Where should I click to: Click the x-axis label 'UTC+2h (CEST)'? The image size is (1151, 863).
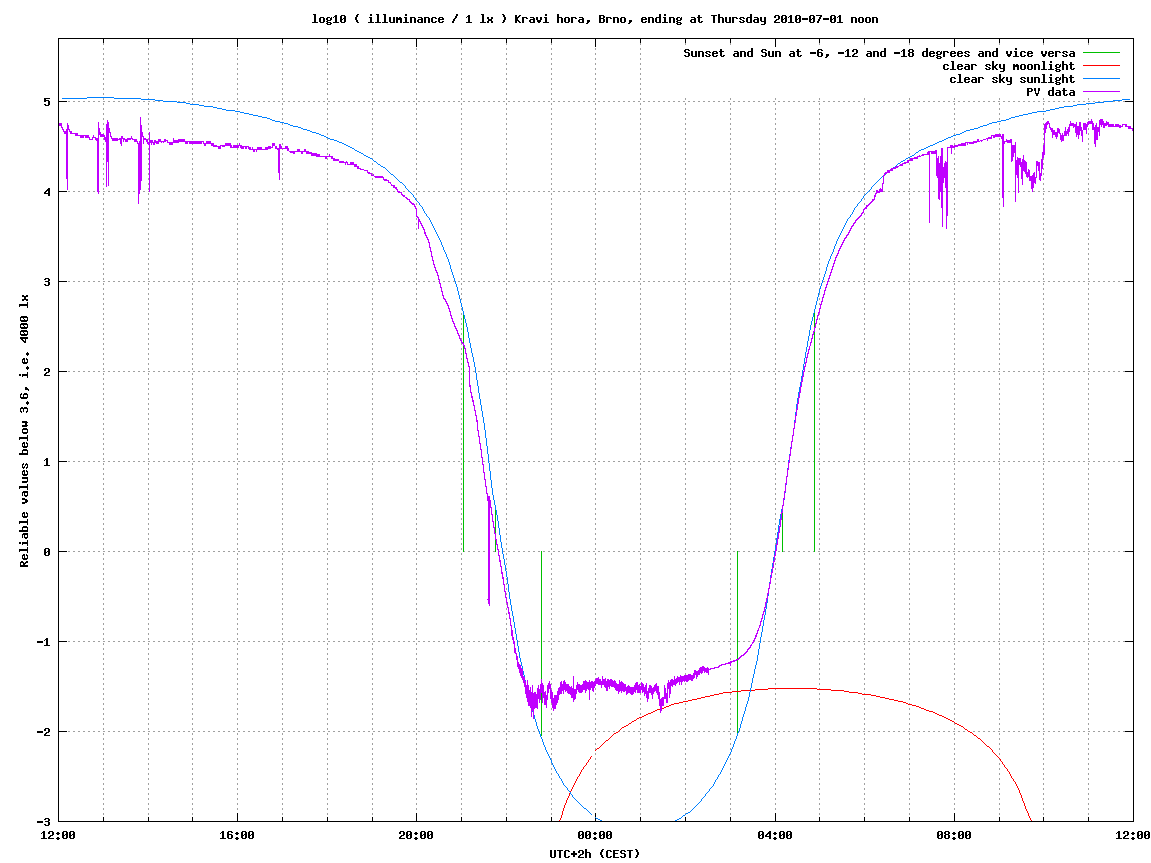(x=595, y=853)
